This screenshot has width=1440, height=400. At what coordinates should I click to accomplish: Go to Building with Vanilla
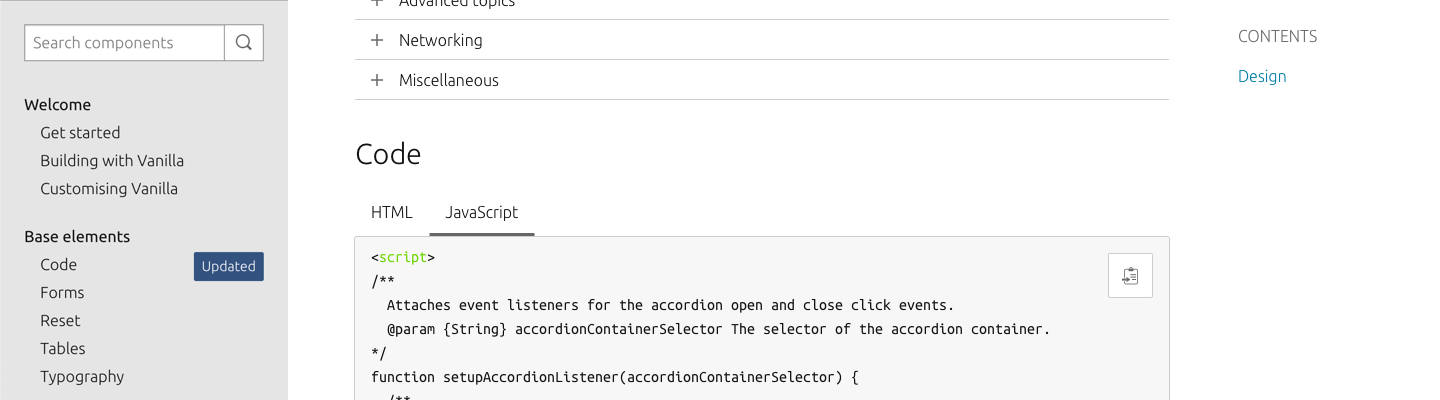pyautogui.click(x=112, y=160)
